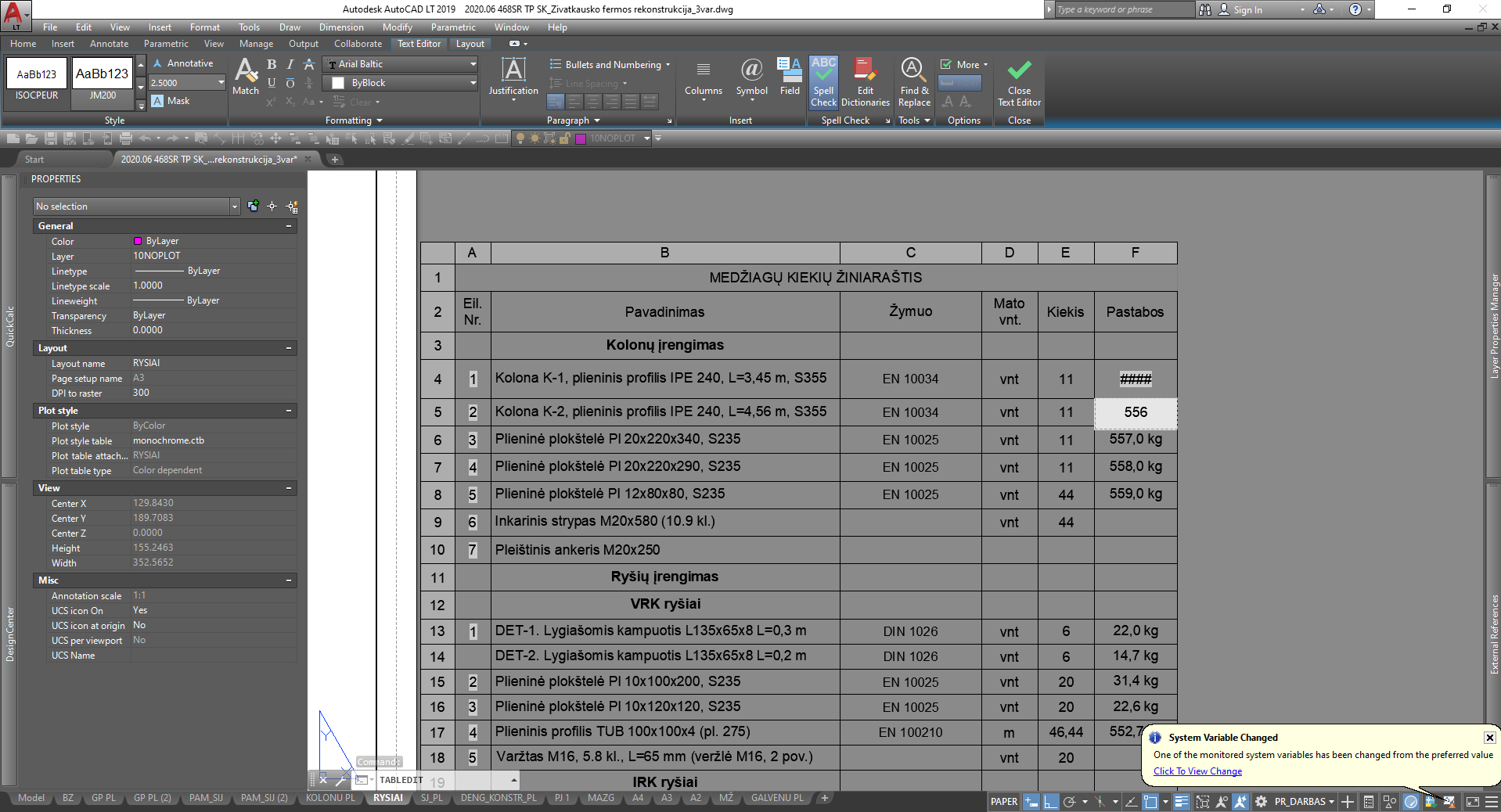Image resolution: width=1501 pixels, height=812 pixels.
Task: Insert a Field
Action: [790, 77]
